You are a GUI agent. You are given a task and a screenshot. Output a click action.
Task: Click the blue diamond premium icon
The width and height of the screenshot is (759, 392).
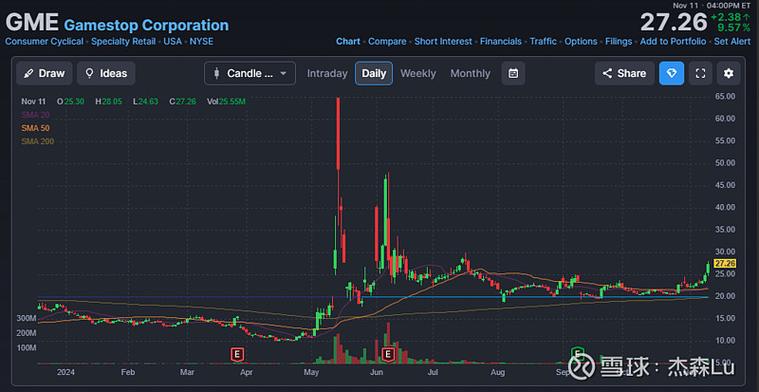(x=671, y=74)
